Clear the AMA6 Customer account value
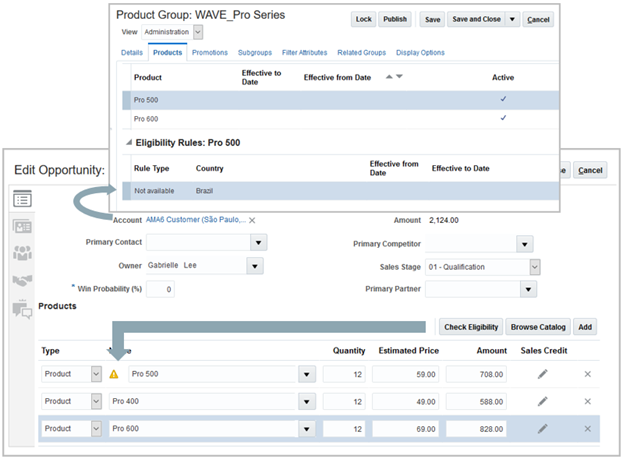This screenshot has height=459, width=623. coord(252,220)
